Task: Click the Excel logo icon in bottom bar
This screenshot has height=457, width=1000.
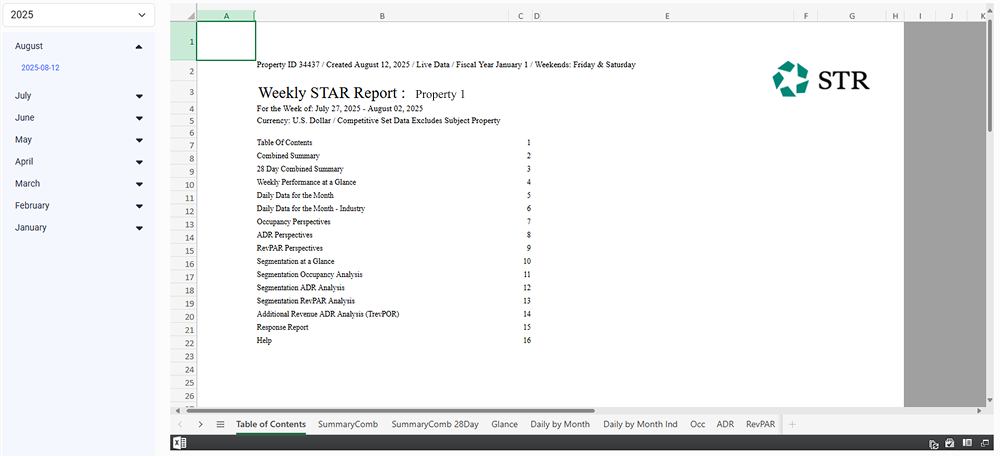Action: pyautogui.click(x=180, y=443)
